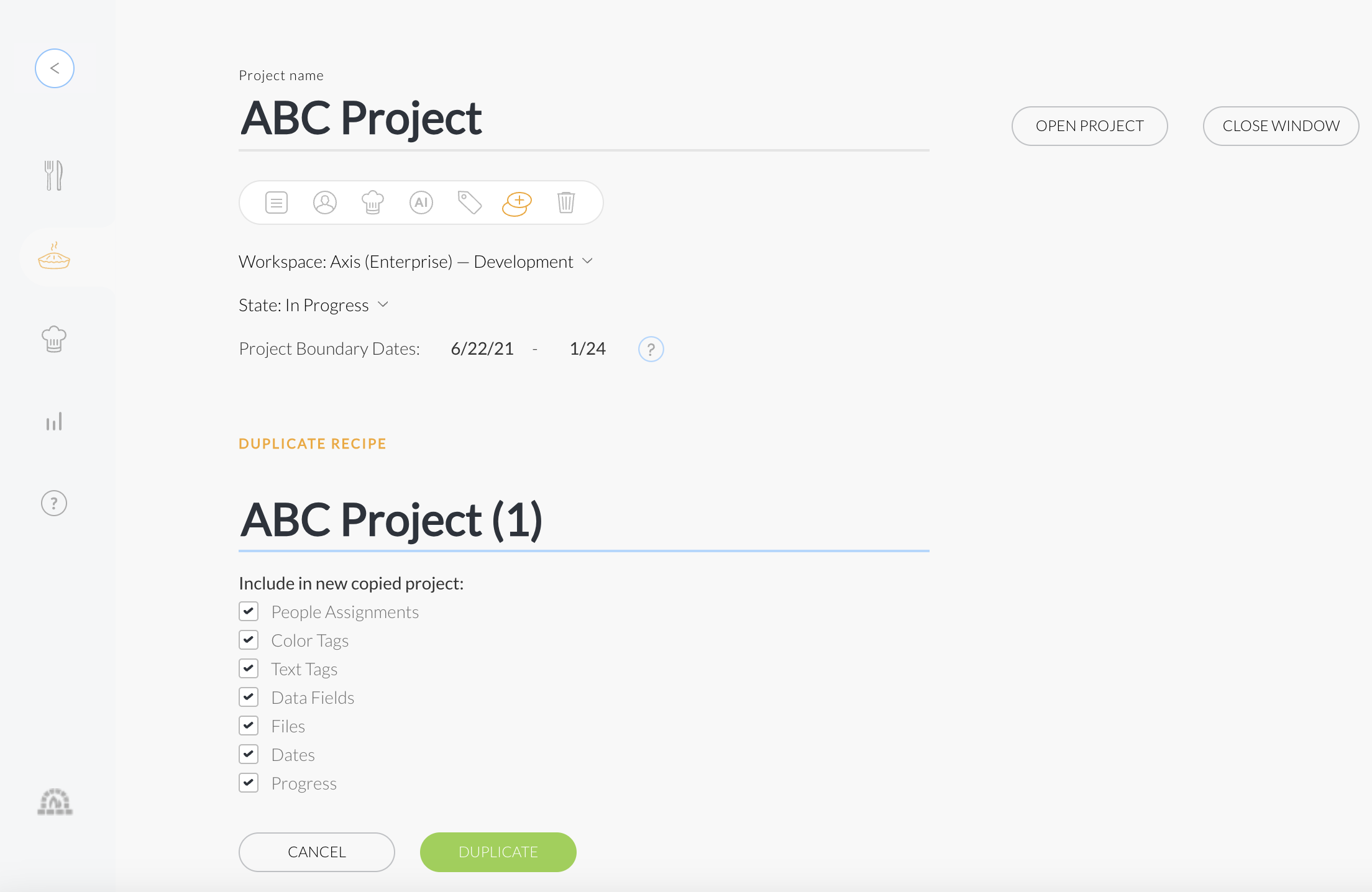Screen dimensions: 1372x892
Task: Expand the Workspace dropdown chevron
Action: 588,262
